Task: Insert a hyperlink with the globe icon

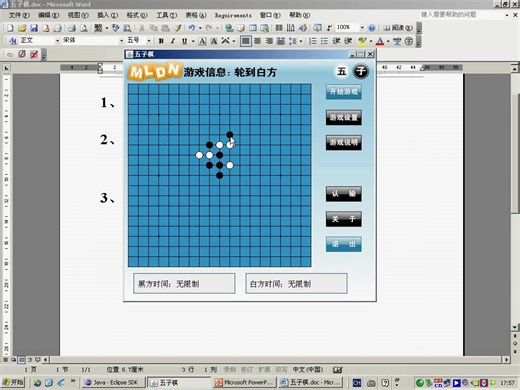Action: pyautogui.click(x=229, y=28)
